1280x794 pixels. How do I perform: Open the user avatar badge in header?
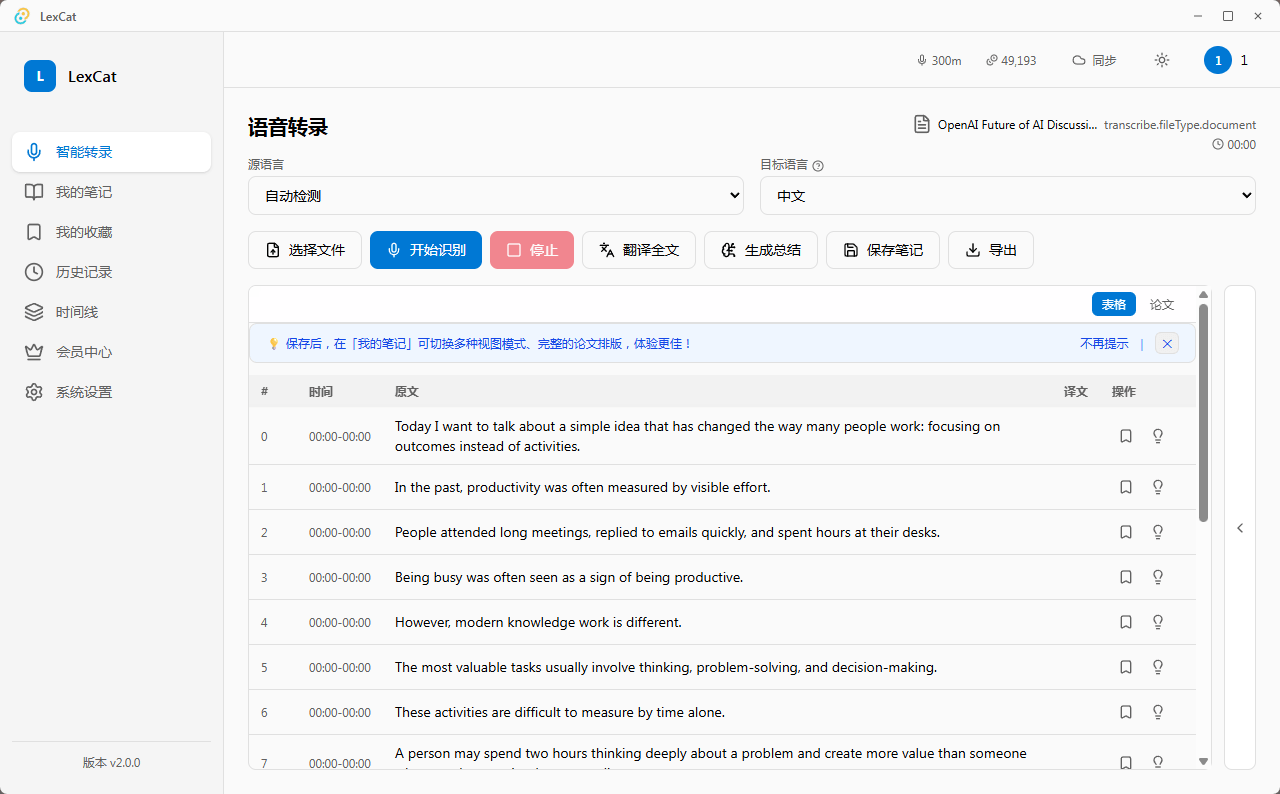coord(1217,60)
